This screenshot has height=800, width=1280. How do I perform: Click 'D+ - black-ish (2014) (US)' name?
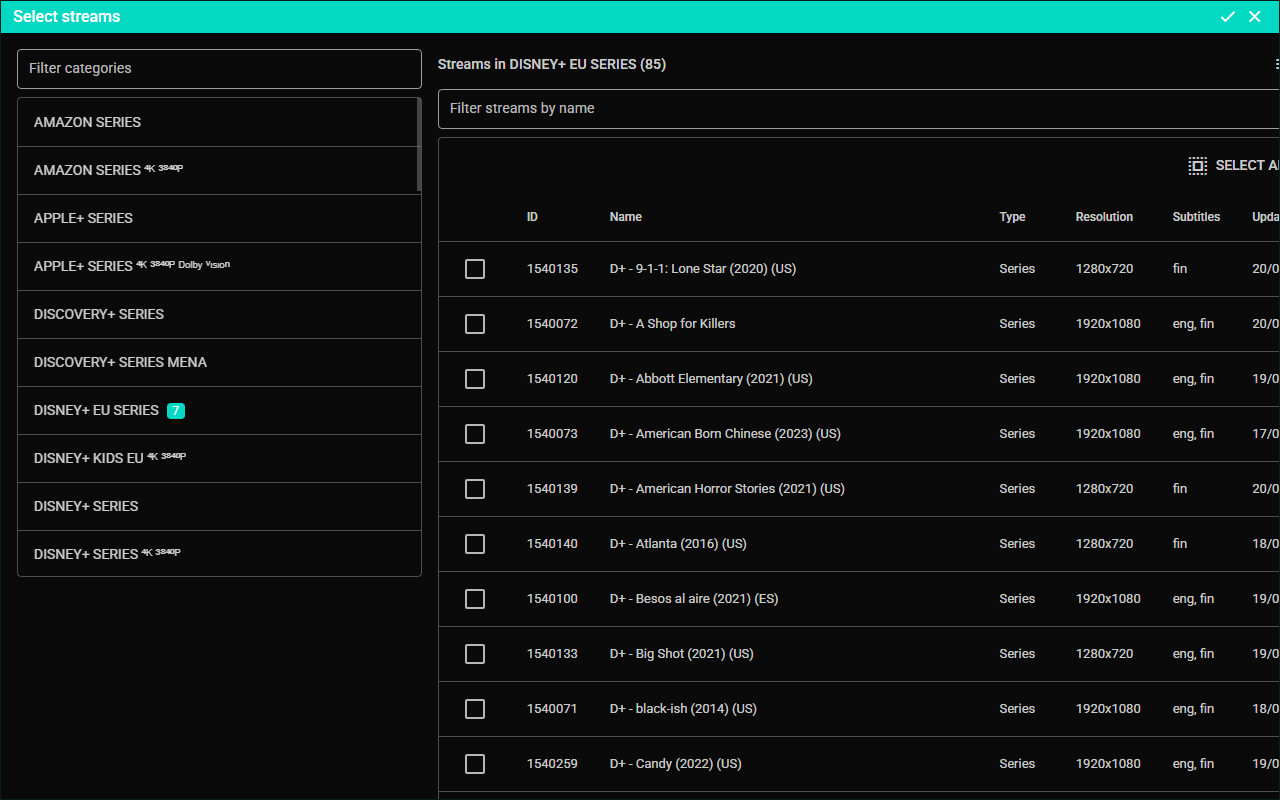click(683, 709)
